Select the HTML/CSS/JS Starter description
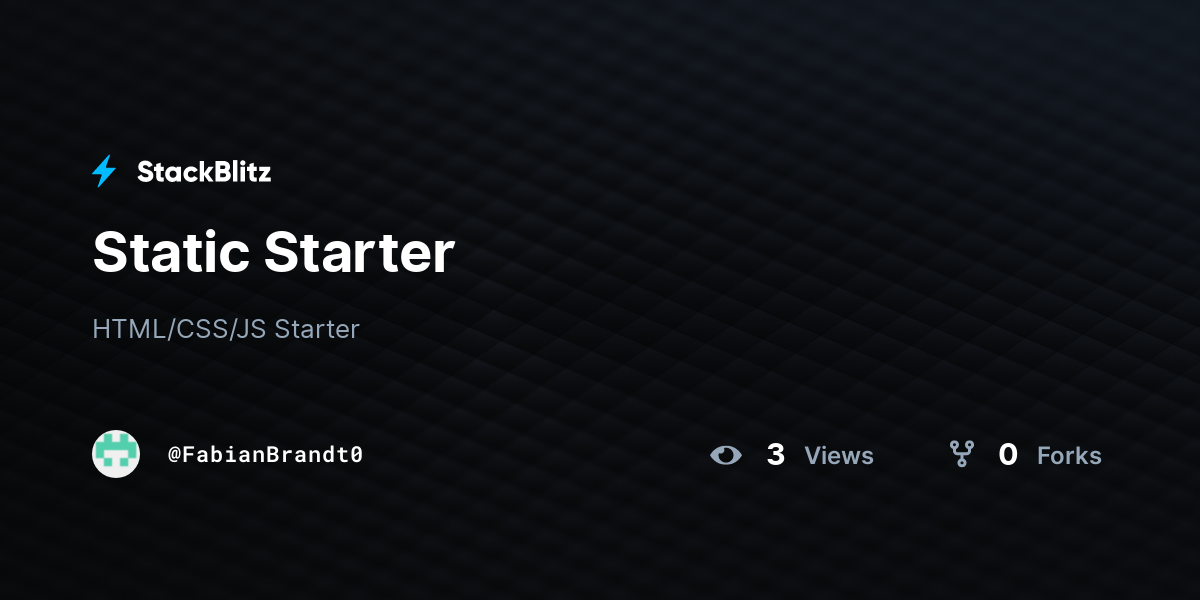This screenshot has height=600, width=1200. [226, 329]
